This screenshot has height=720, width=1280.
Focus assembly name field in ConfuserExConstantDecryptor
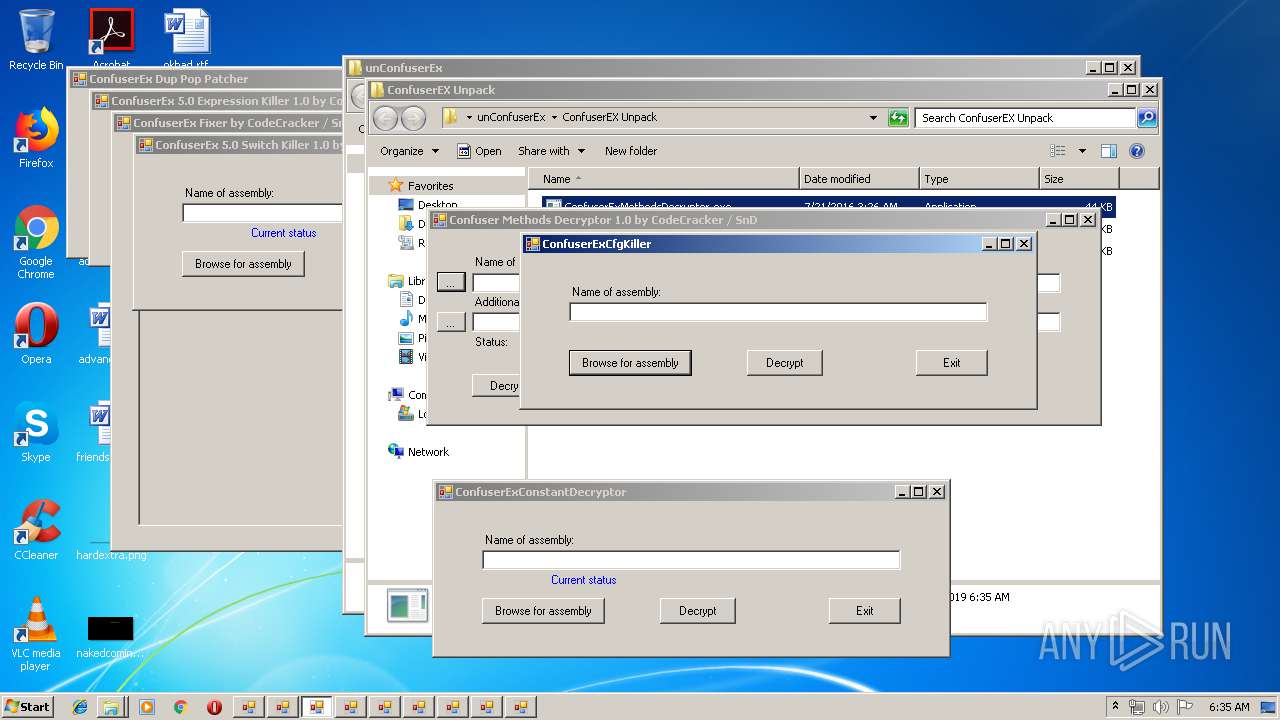coord(691,560)
